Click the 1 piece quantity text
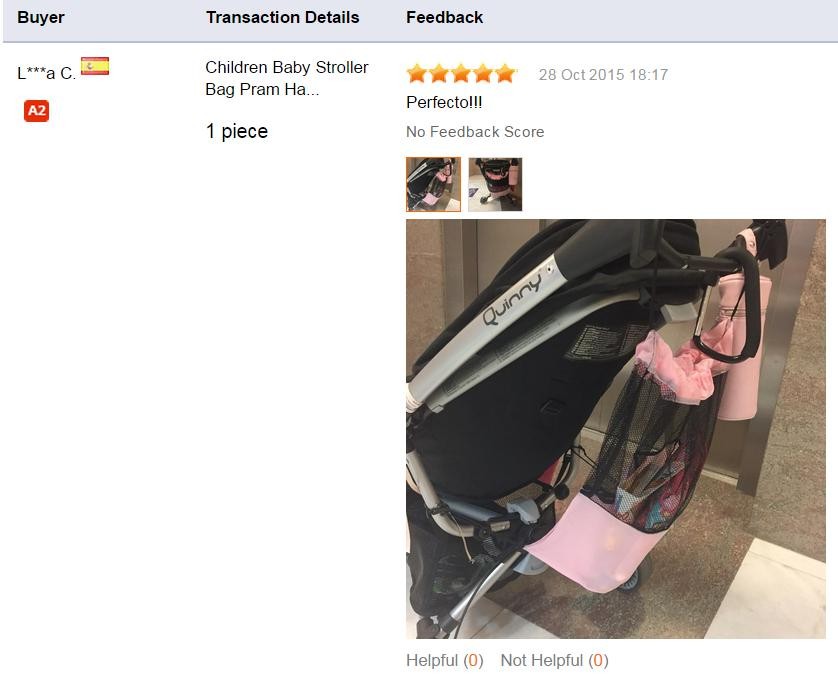 [x=237, y=131]
